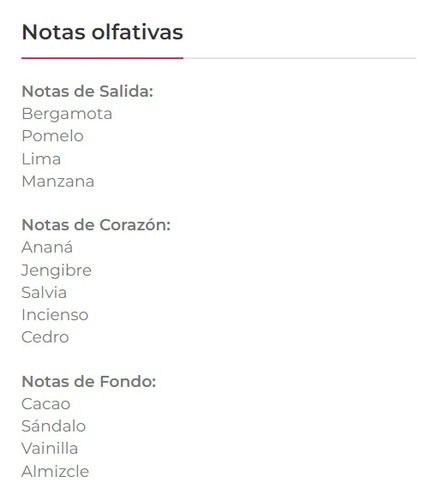Select the Manzana entry

pyautogui.click(x=58, y=181)
